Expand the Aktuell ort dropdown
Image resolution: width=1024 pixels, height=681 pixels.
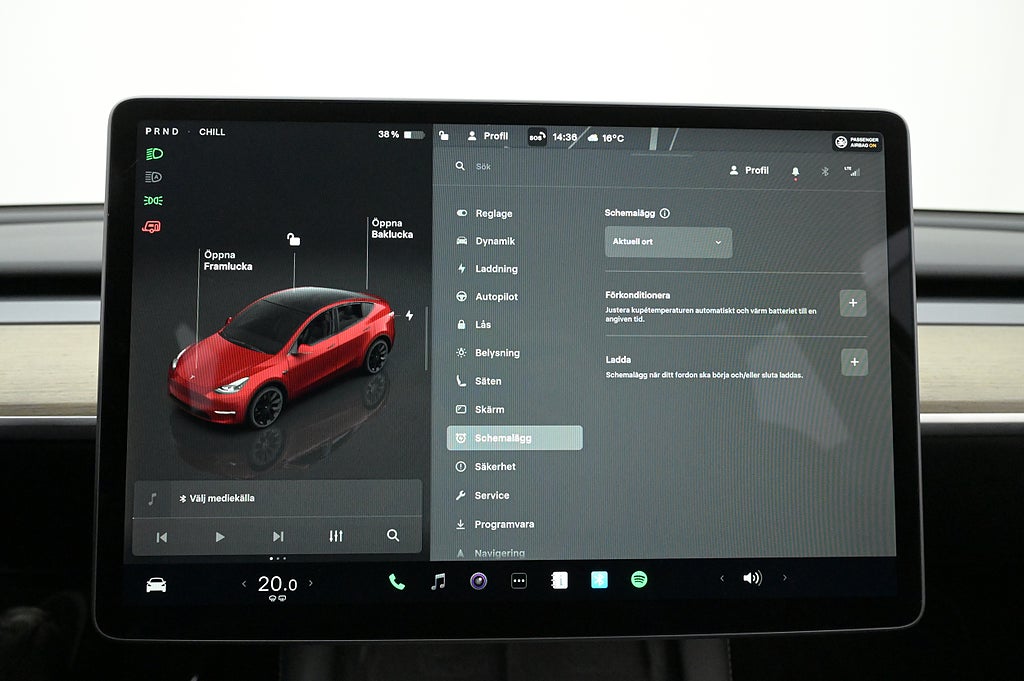click(x=668, y=242)
